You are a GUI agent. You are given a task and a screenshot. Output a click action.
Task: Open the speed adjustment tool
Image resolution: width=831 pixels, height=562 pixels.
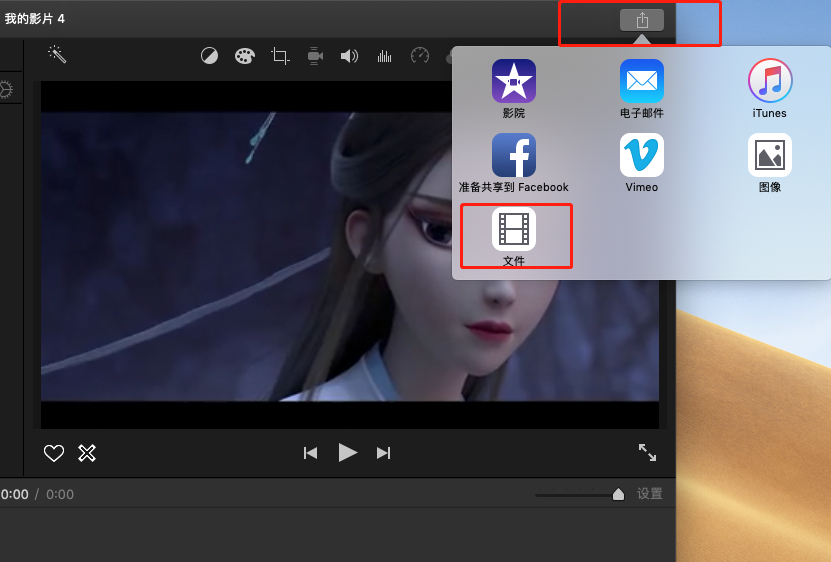420,55
